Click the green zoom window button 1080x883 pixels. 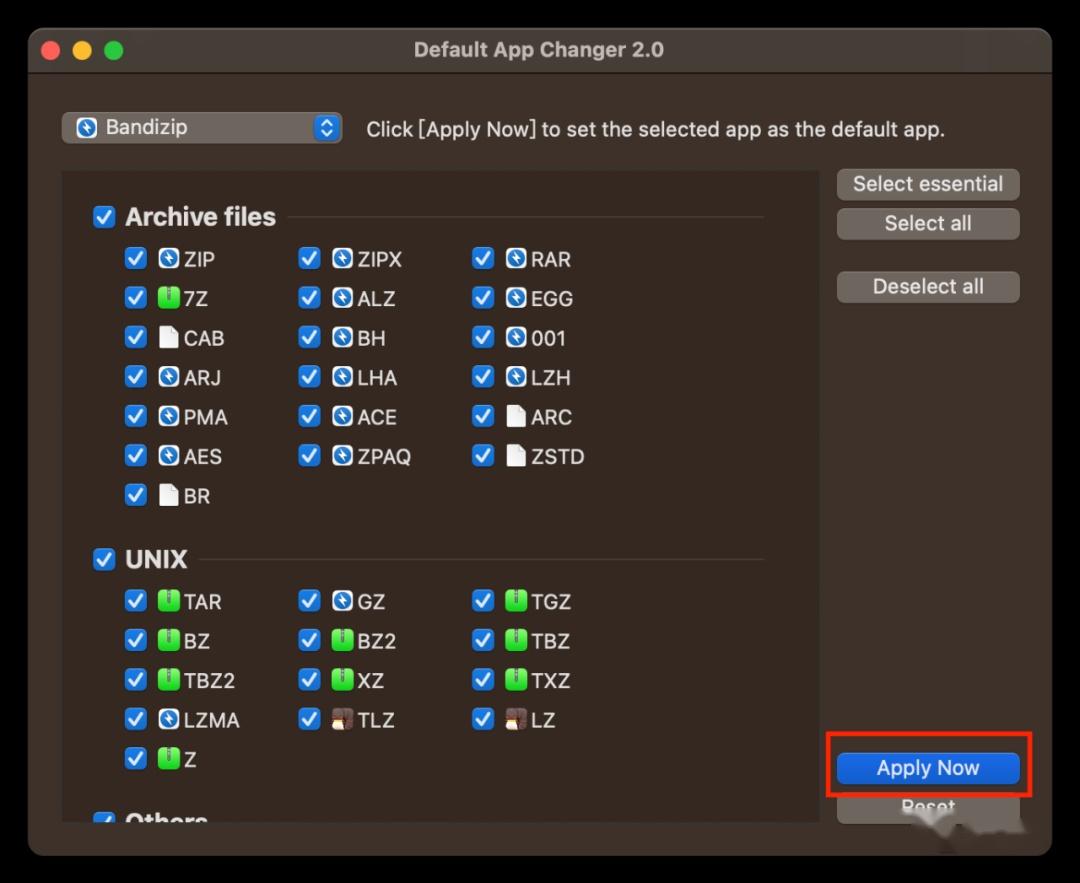[x=114, y=50]
